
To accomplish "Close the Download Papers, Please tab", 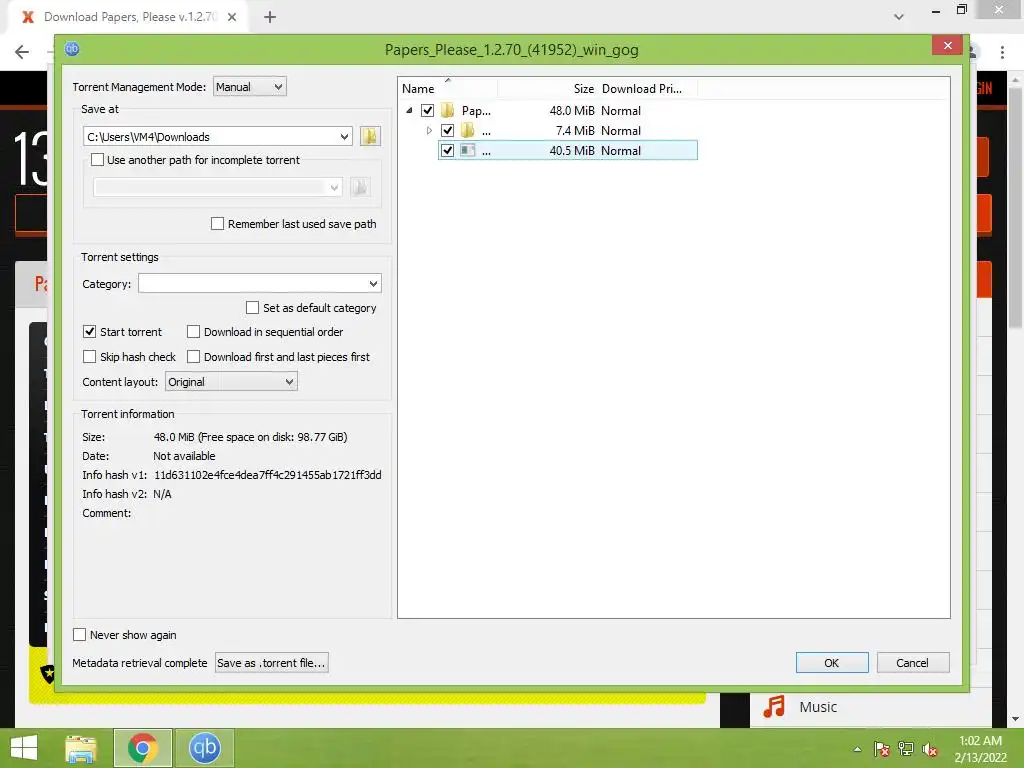I will [232, 17].
